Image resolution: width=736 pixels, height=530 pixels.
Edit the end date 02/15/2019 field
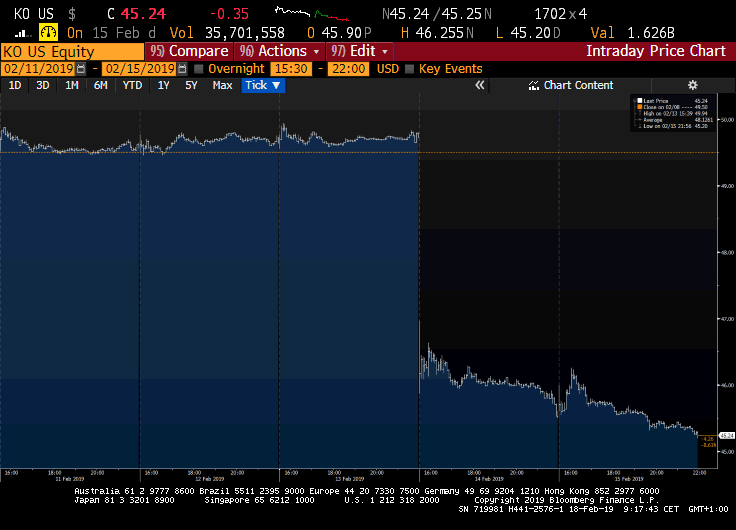coord(140,69)
